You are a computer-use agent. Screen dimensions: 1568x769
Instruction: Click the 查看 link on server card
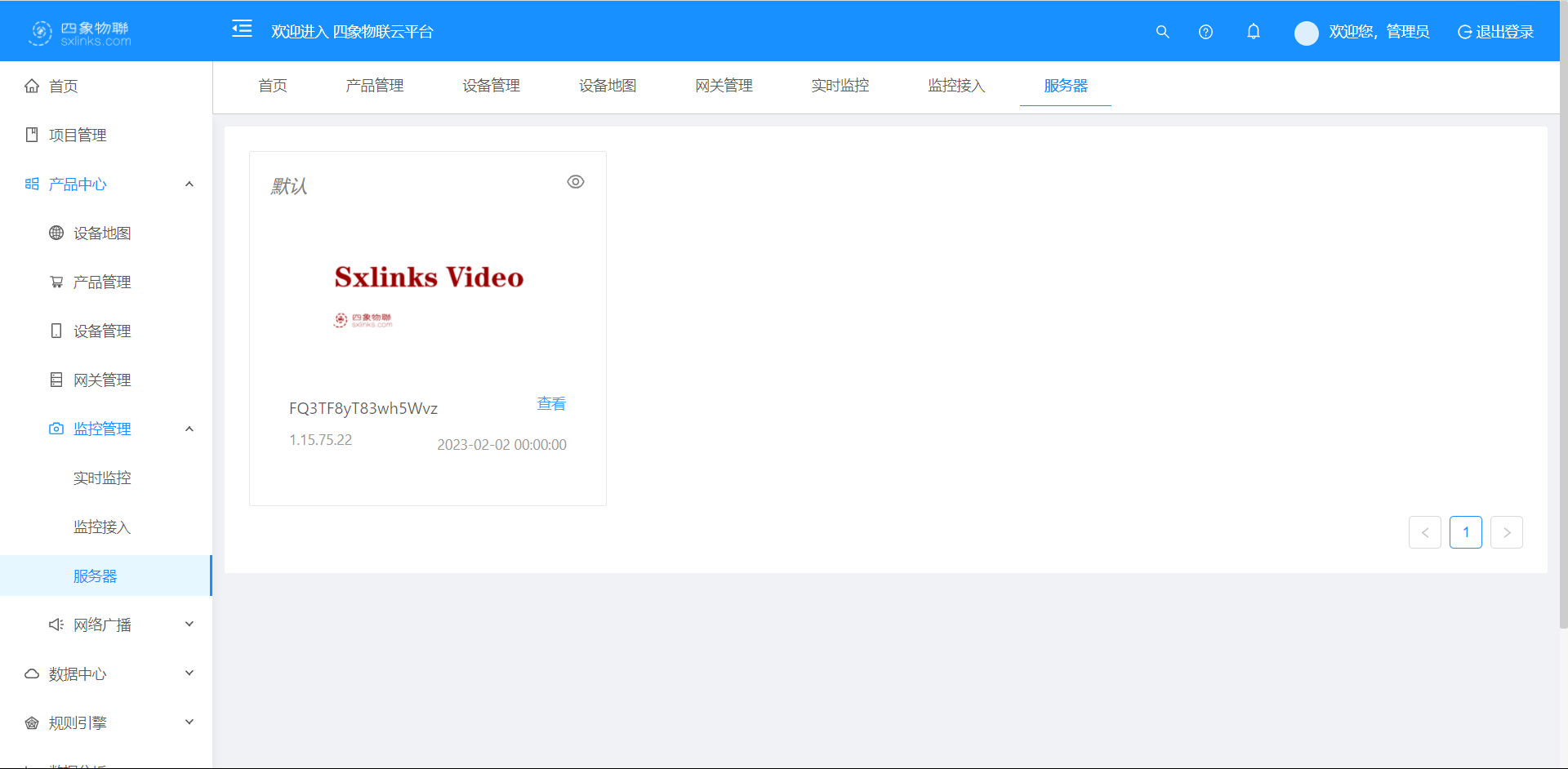pyautogui.click(x=551, y=404)
